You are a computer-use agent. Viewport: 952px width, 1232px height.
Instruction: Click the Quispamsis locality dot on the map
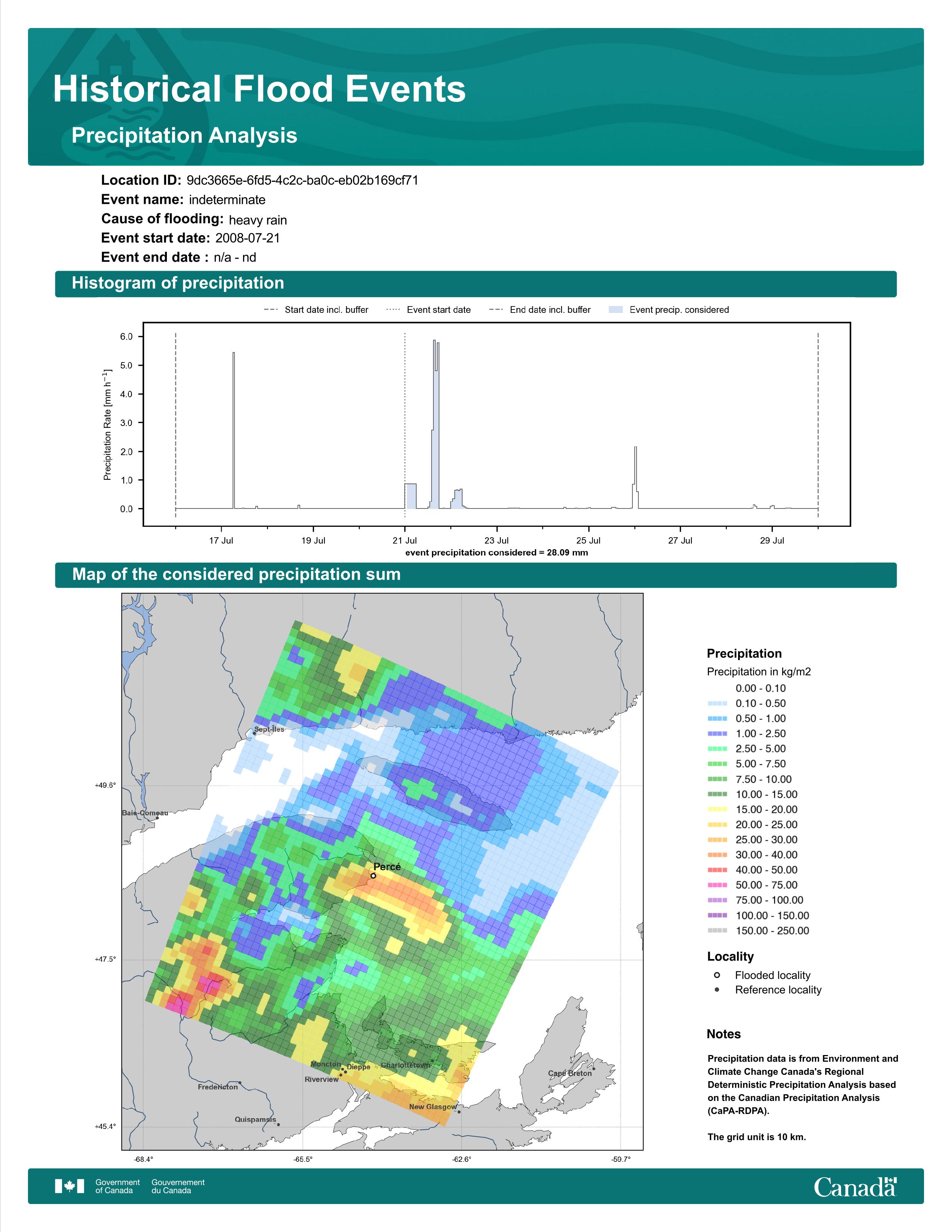click(278, 1124)
